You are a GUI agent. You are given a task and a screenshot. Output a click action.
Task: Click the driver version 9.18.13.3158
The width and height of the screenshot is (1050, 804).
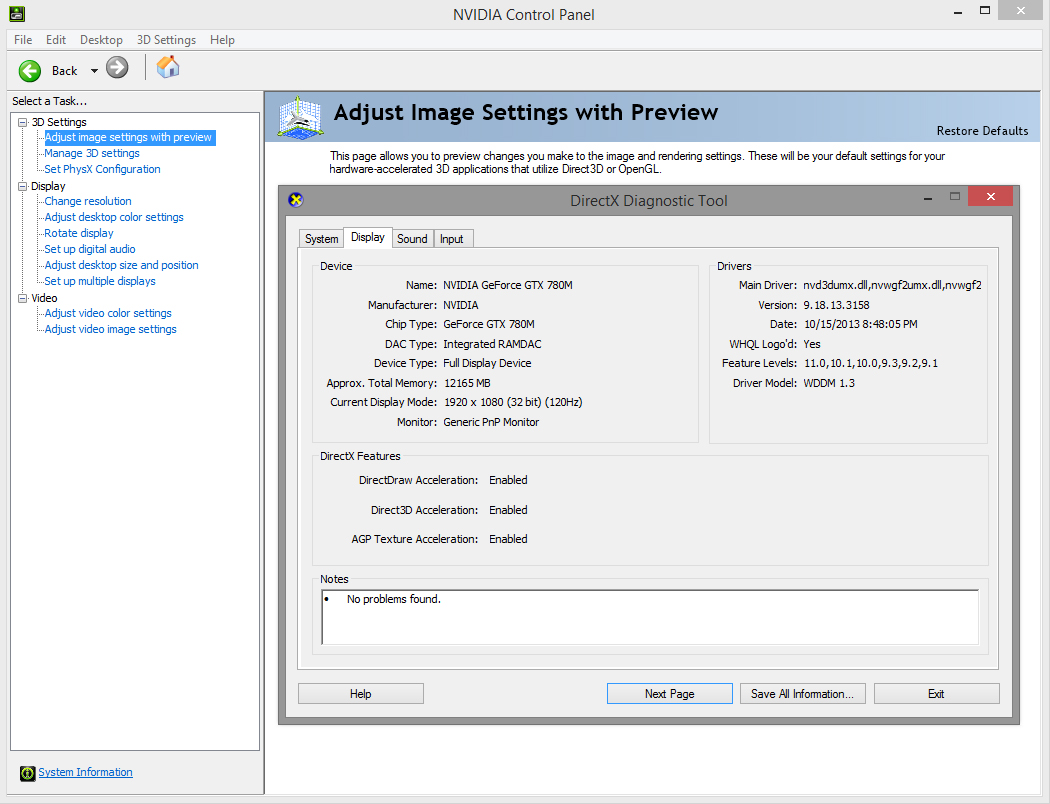click(x=836, y=305)
